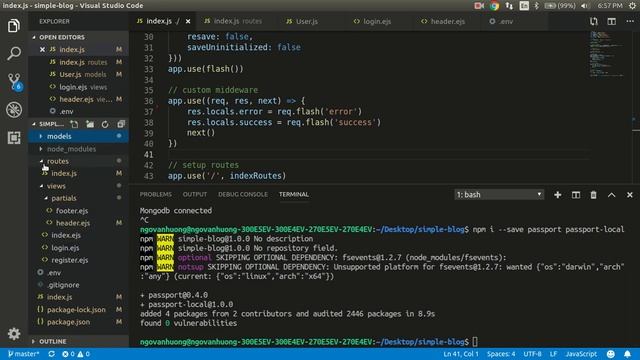Create a new terminal with plus icon
Image resolution: width=640 pixels, height=360 pixels.
click(558, 195)
